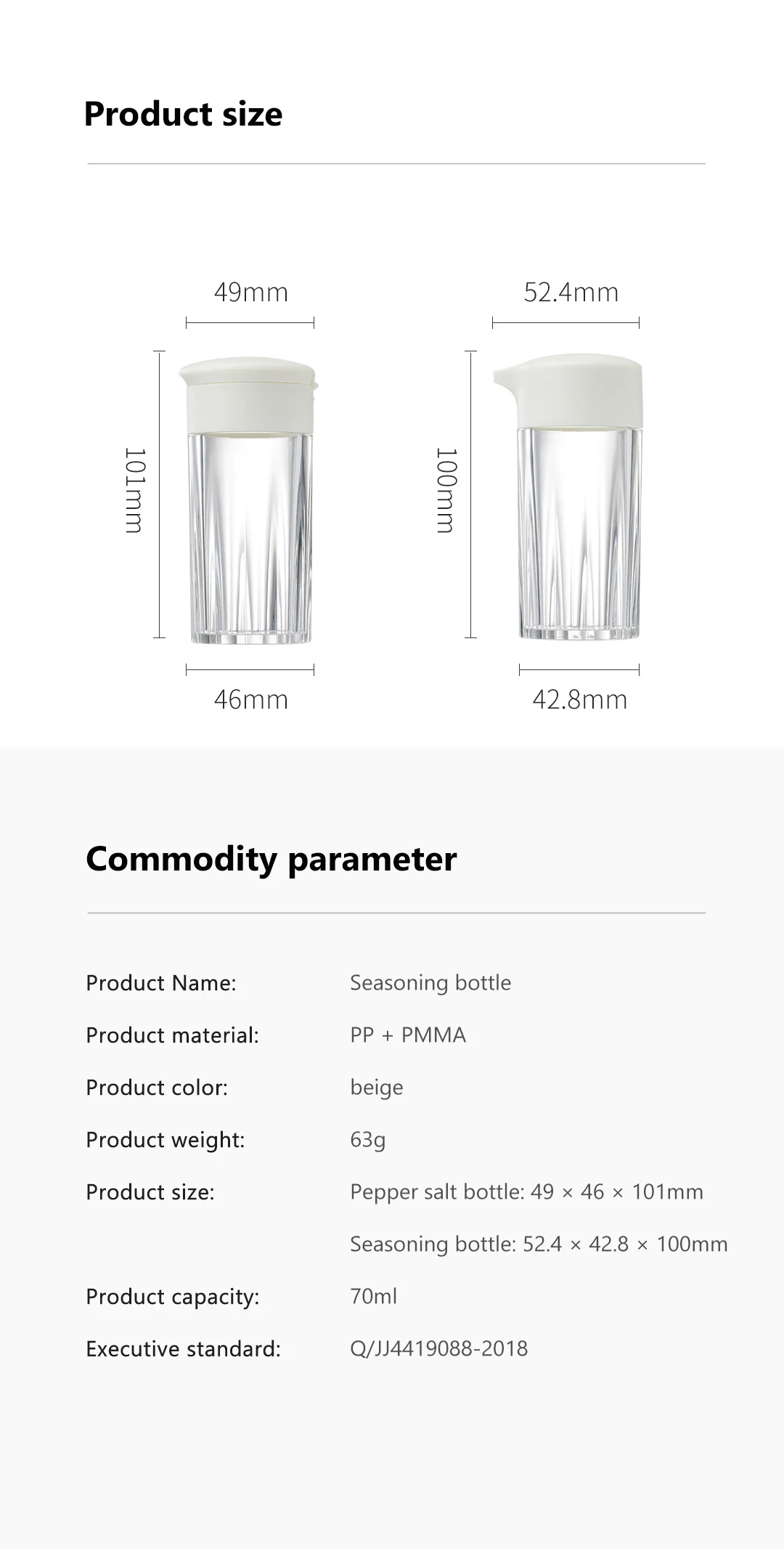This screenshot has height=1553, width=784.
Task: Click the 49mm width label
Action: (250, 293)
